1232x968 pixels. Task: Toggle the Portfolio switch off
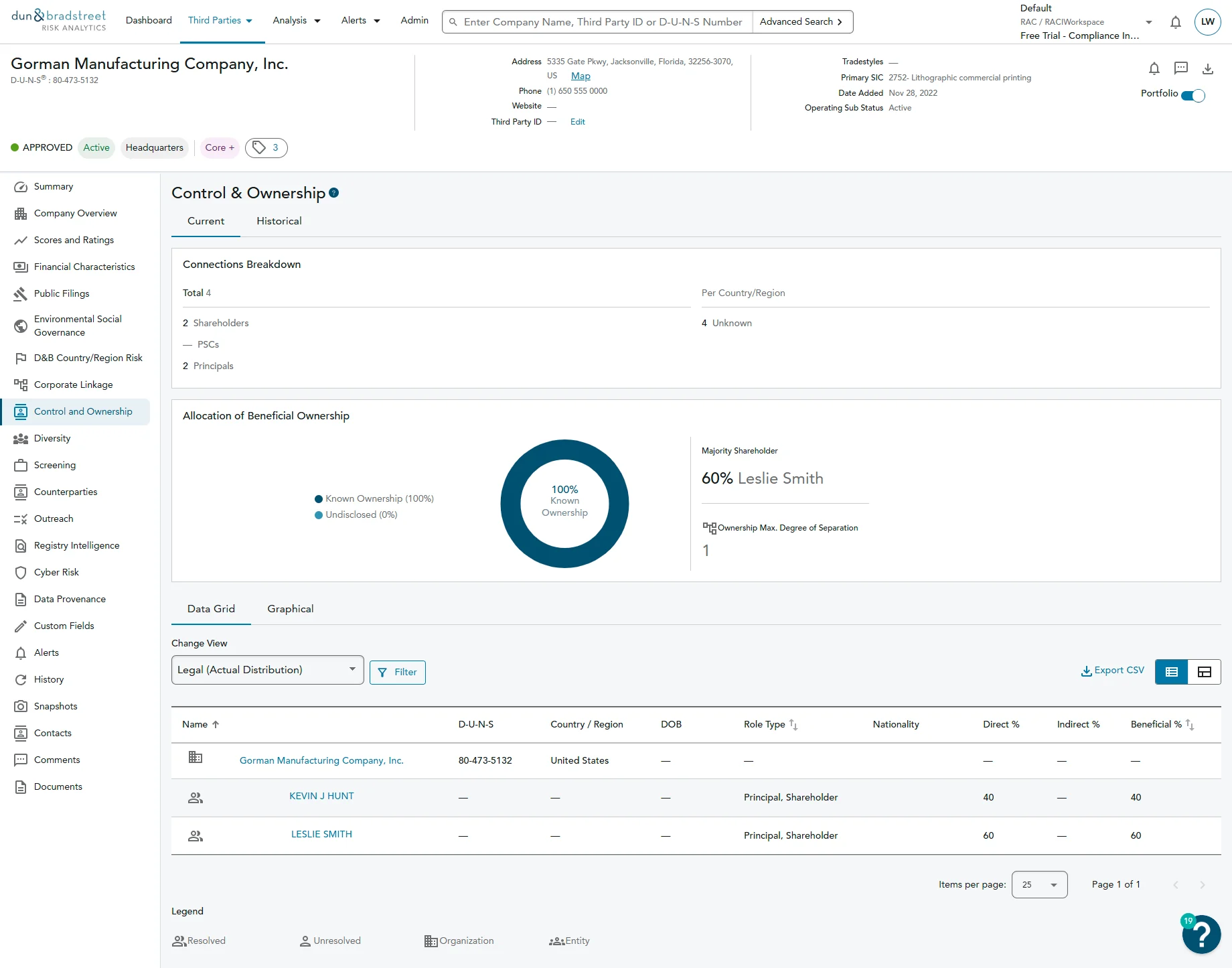point(1193,95)
